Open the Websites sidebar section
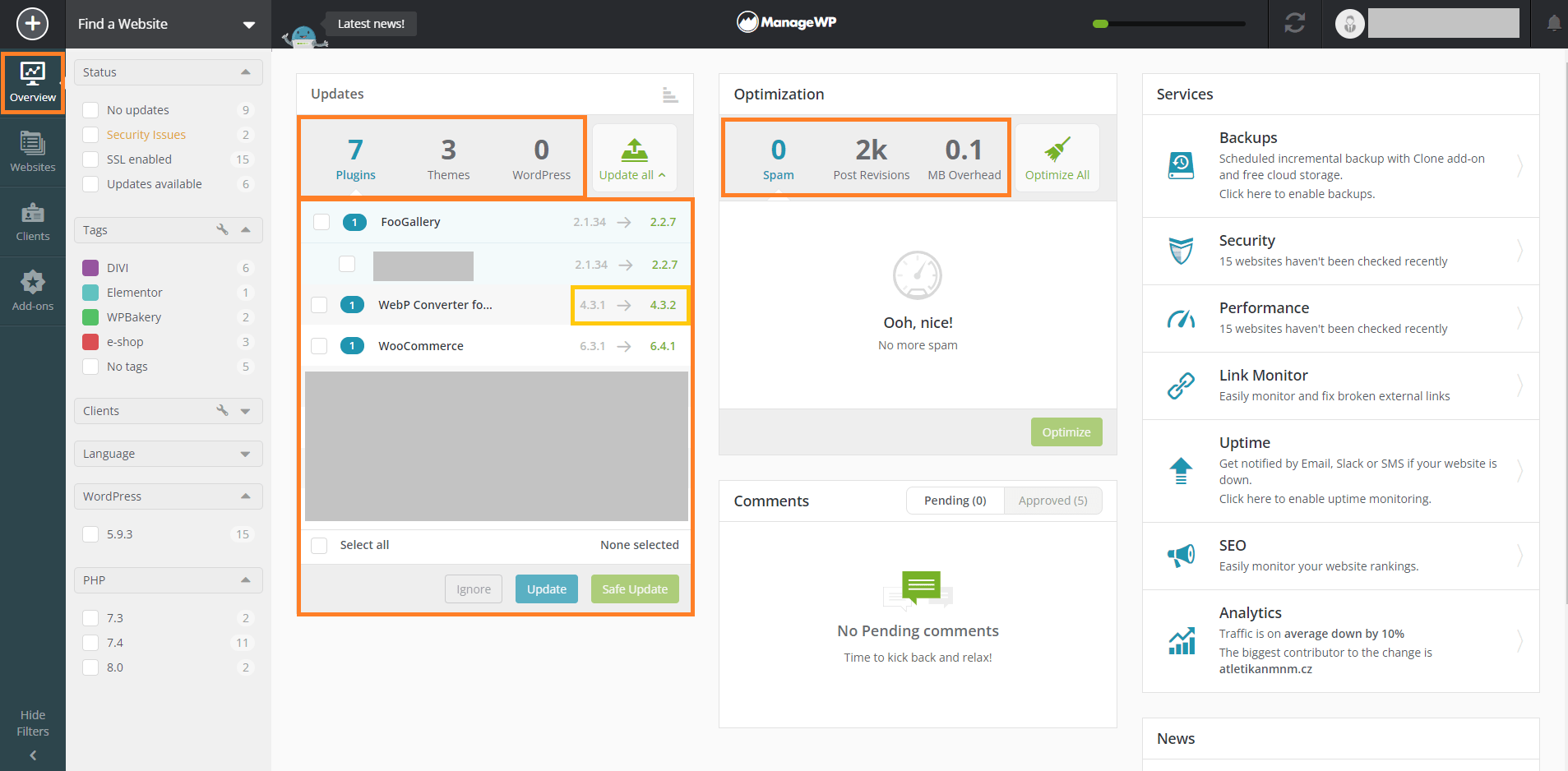1568x771 pixels. 33,152
